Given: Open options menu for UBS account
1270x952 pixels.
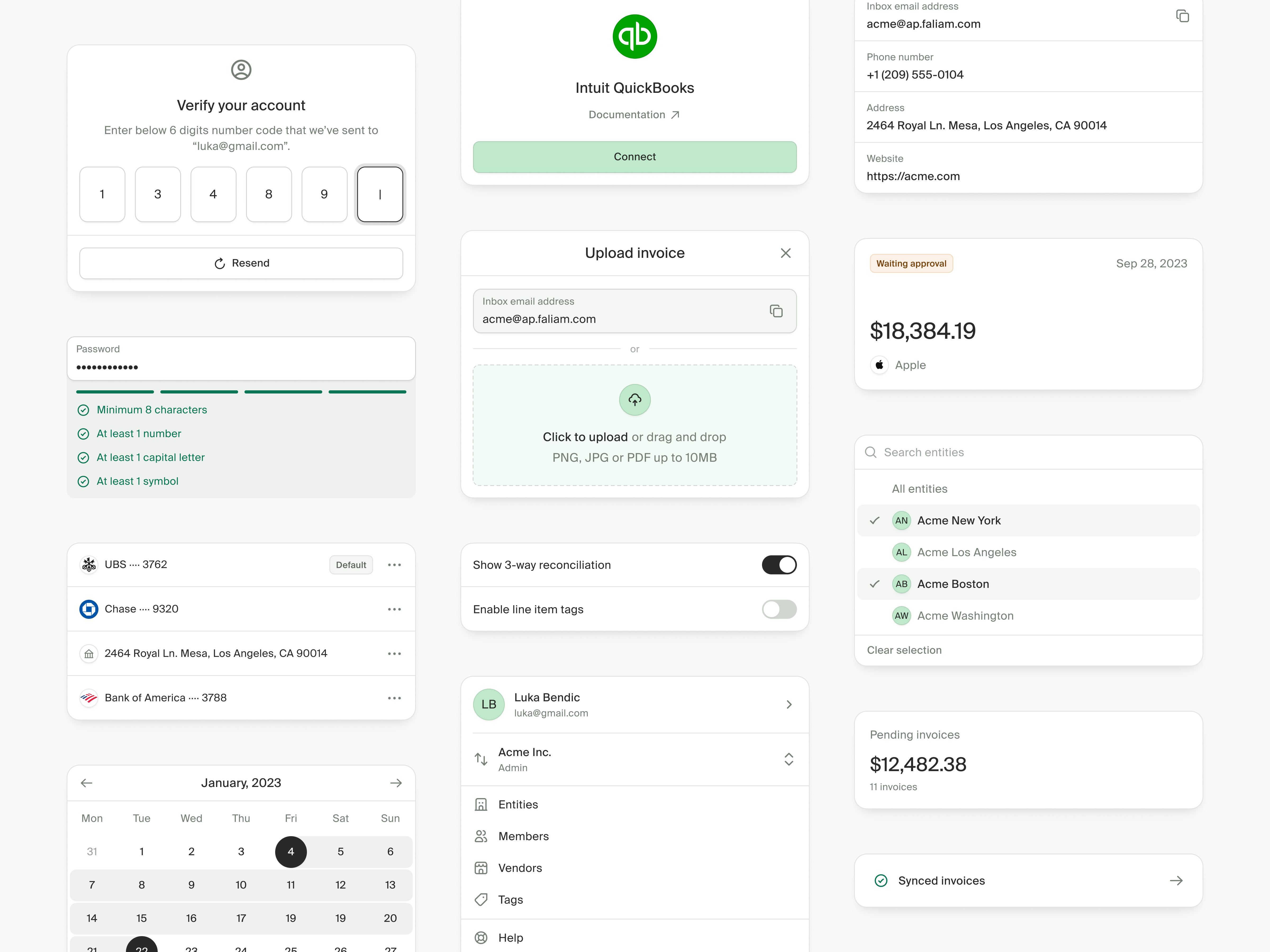Looking at the screenshot, I should pos(394,565).
